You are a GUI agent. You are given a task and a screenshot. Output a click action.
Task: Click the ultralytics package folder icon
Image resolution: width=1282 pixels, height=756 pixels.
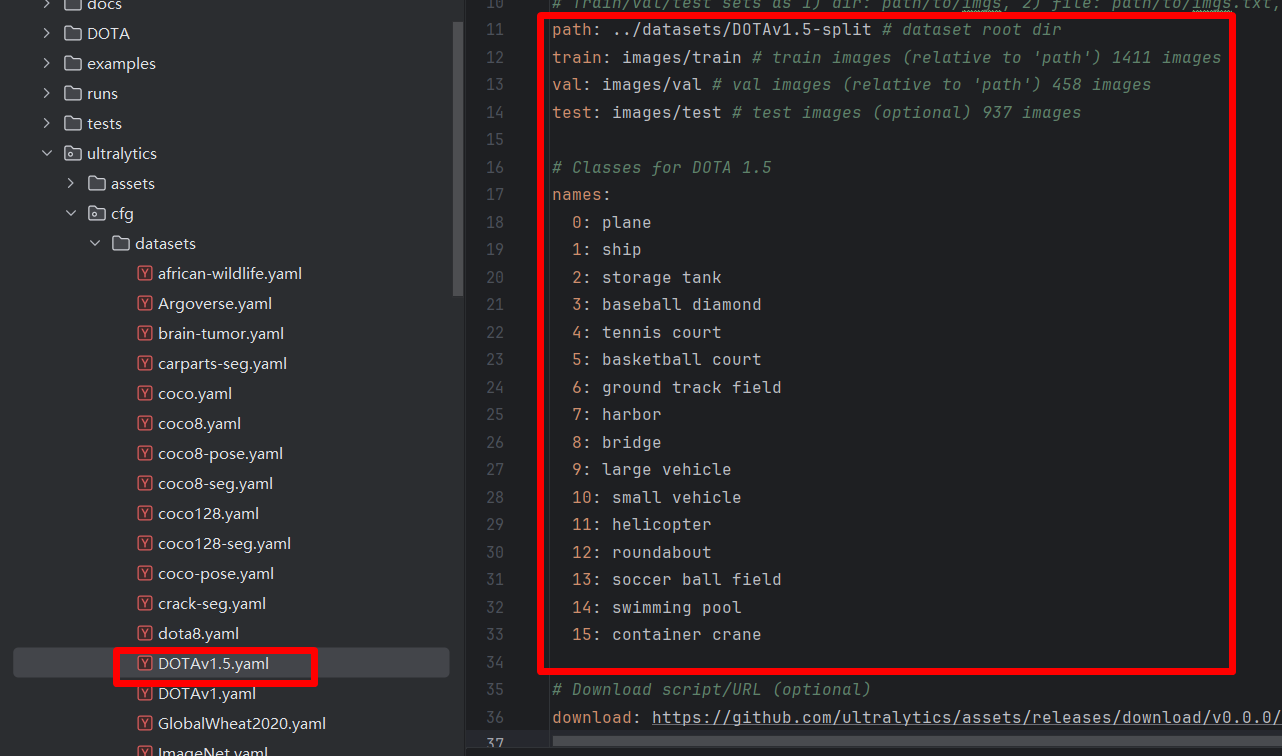tap(71, 153)
